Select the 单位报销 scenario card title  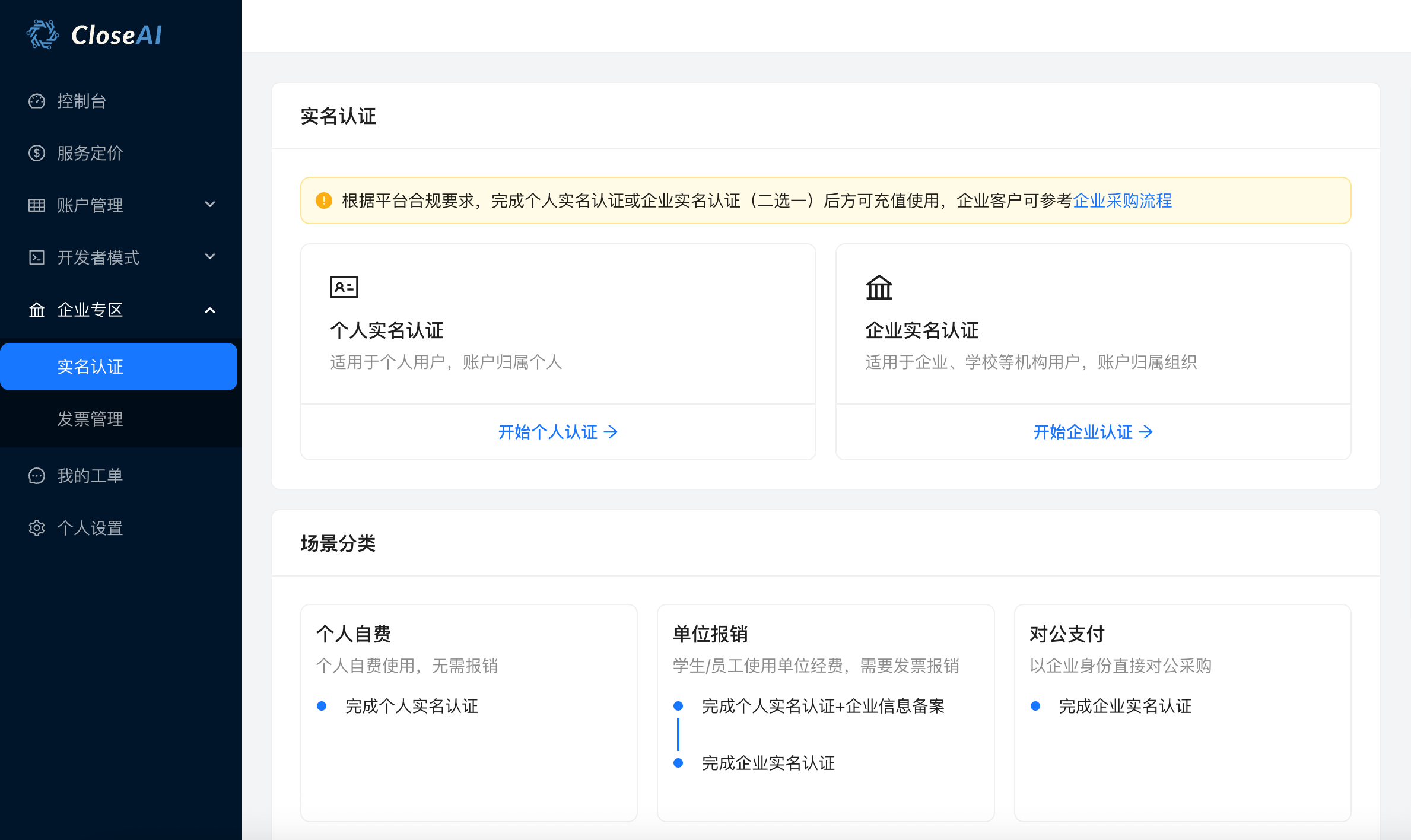click(710, 634)
